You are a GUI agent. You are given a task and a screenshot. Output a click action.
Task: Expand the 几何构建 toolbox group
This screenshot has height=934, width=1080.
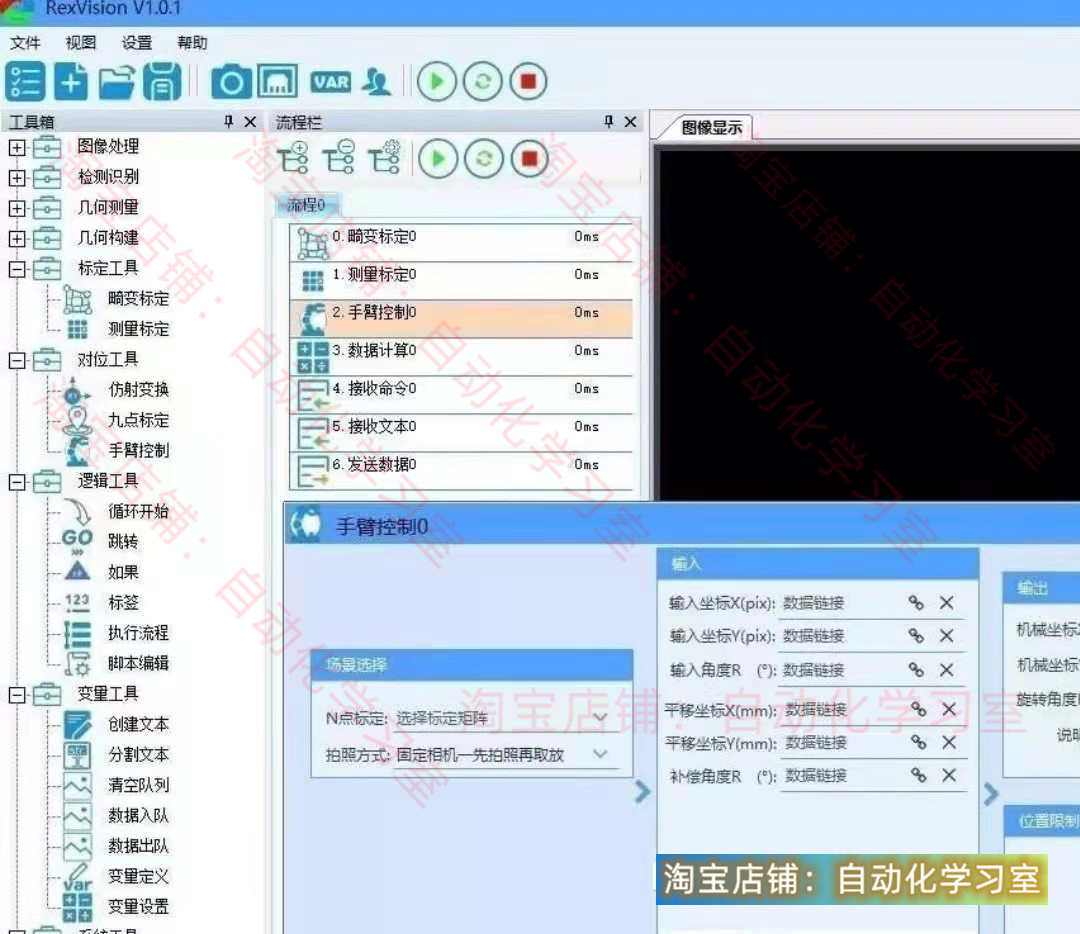point(17,238)
